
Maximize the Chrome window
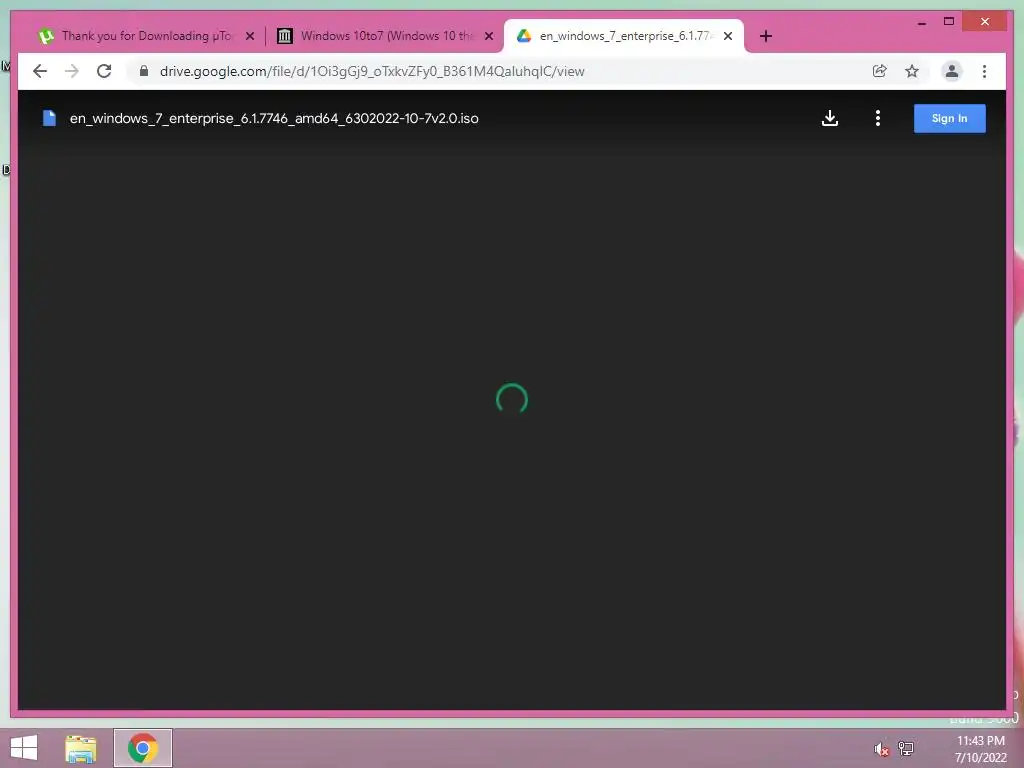coord(949,22)
